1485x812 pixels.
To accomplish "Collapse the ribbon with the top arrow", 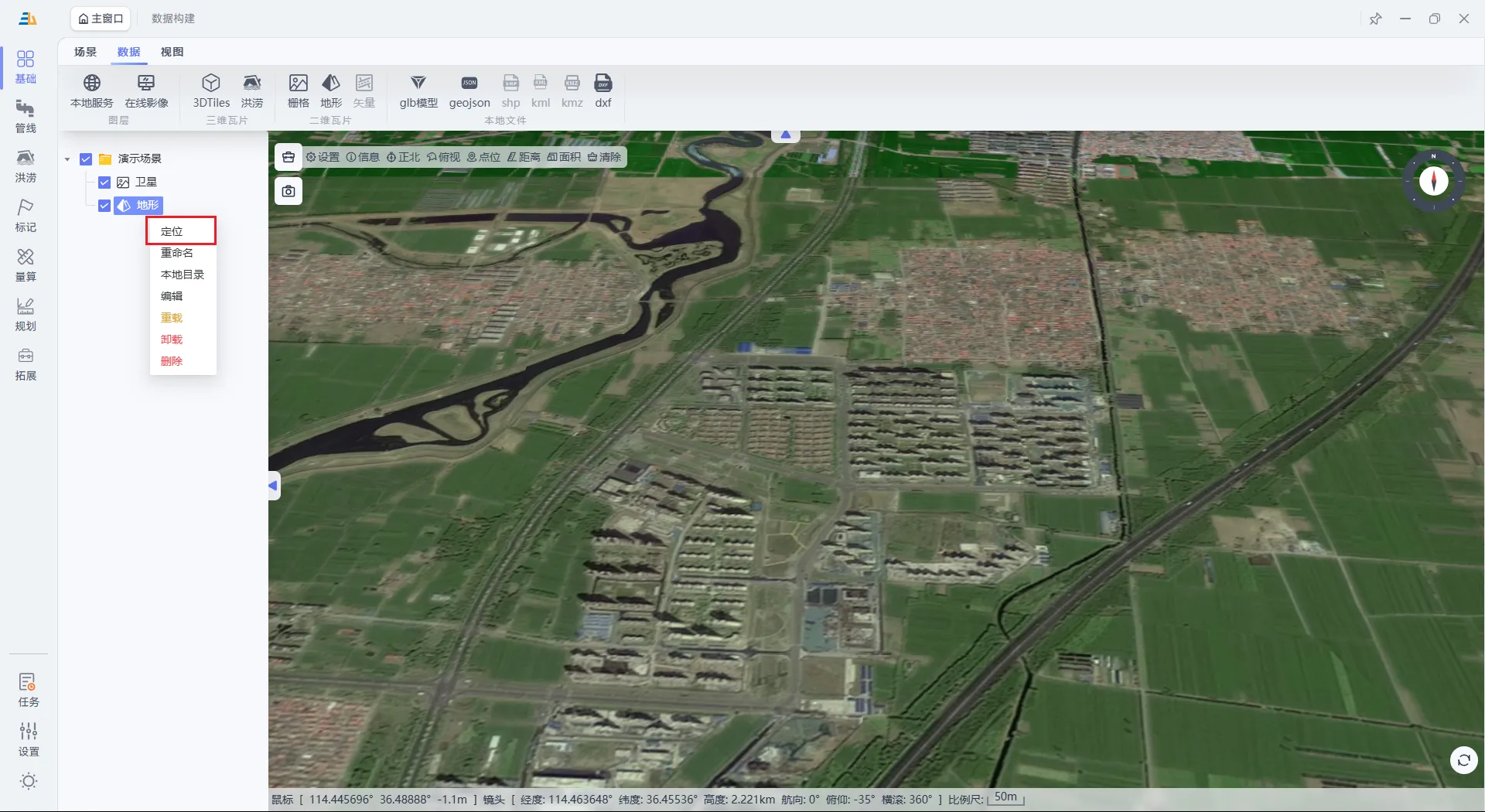I will [x=786, y=135].
